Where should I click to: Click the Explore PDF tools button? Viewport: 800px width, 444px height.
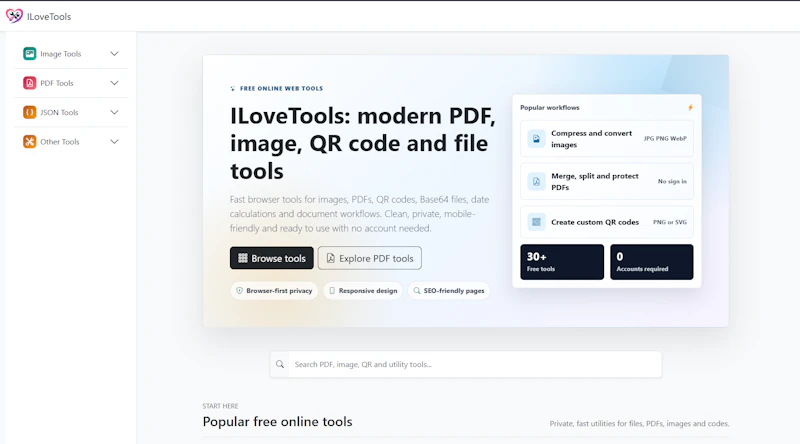tap(369, 258)
